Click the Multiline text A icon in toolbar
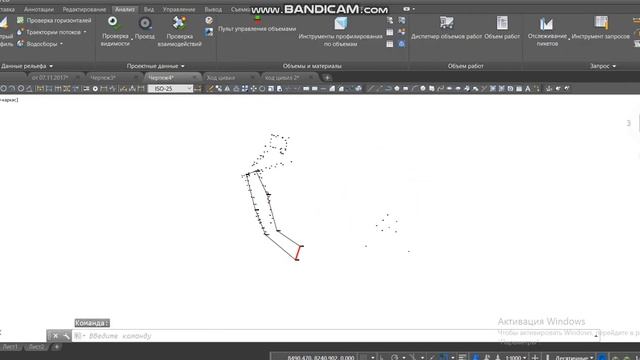 tap(527, 89)
